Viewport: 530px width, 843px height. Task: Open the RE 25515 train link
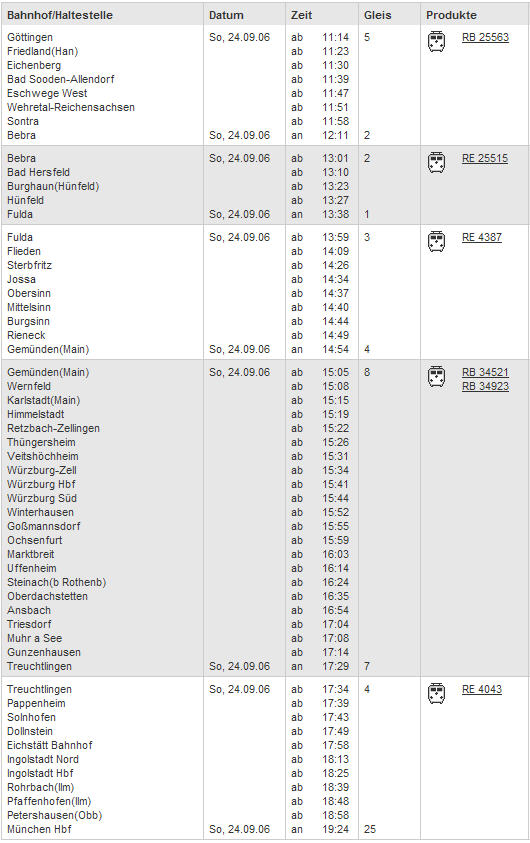484,159
